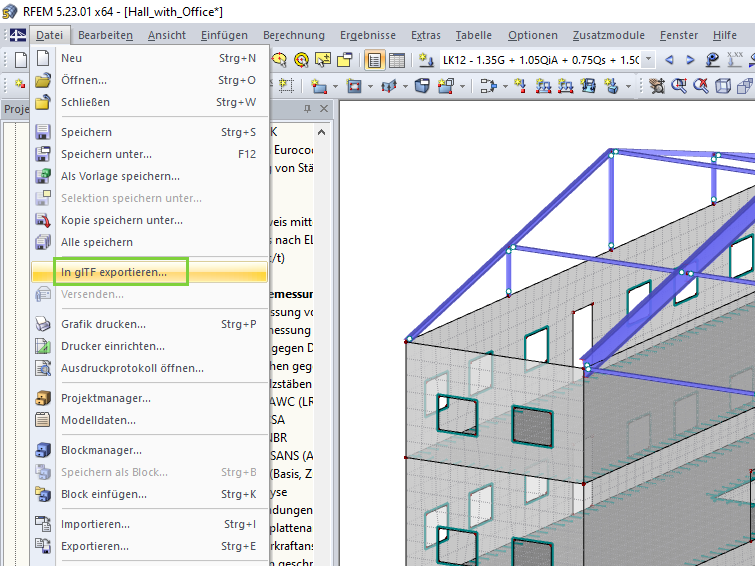Open 'Projektmanager...' from menu
Image resolution: width=755 pixels, height=566 pixels.
click(x=149, y=398)
